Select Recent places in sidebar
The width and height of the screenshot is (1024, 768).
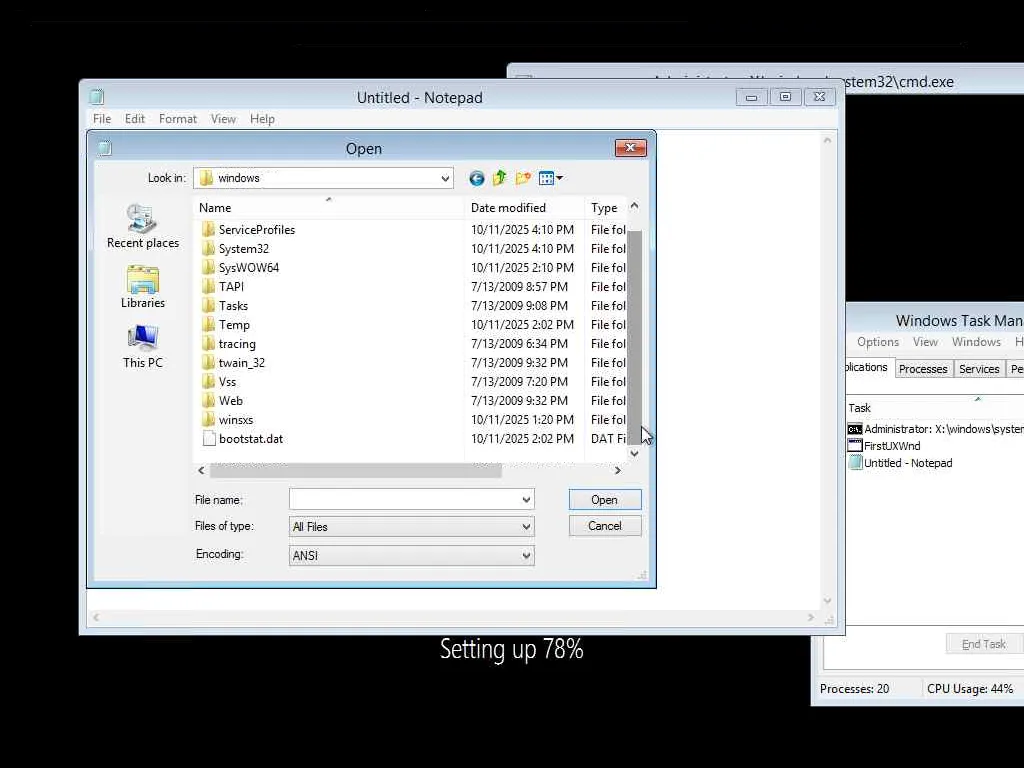coord(143,226)
